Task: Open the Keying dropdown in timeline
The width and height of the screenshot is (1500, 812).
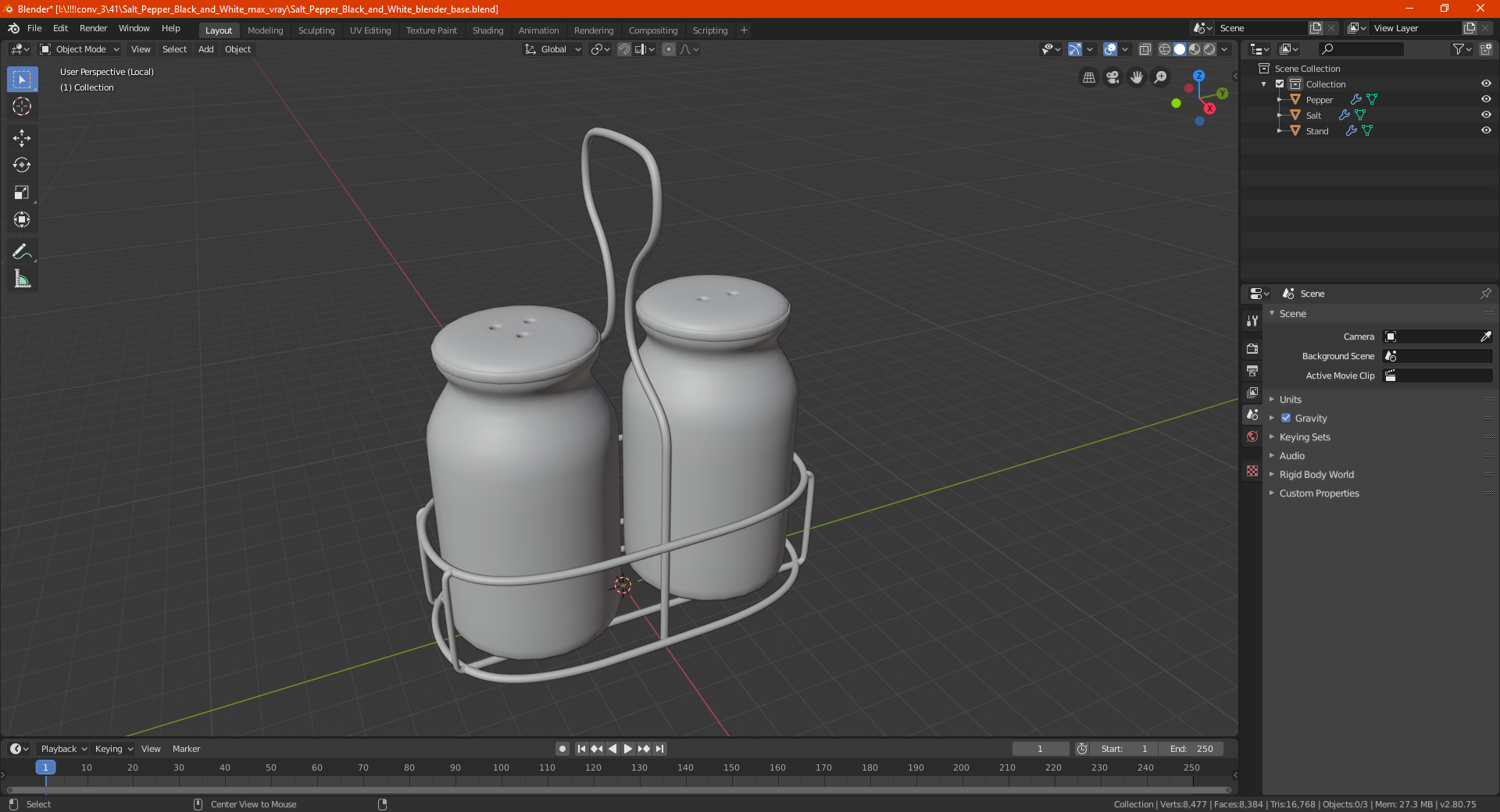Action: click(113, 749)
